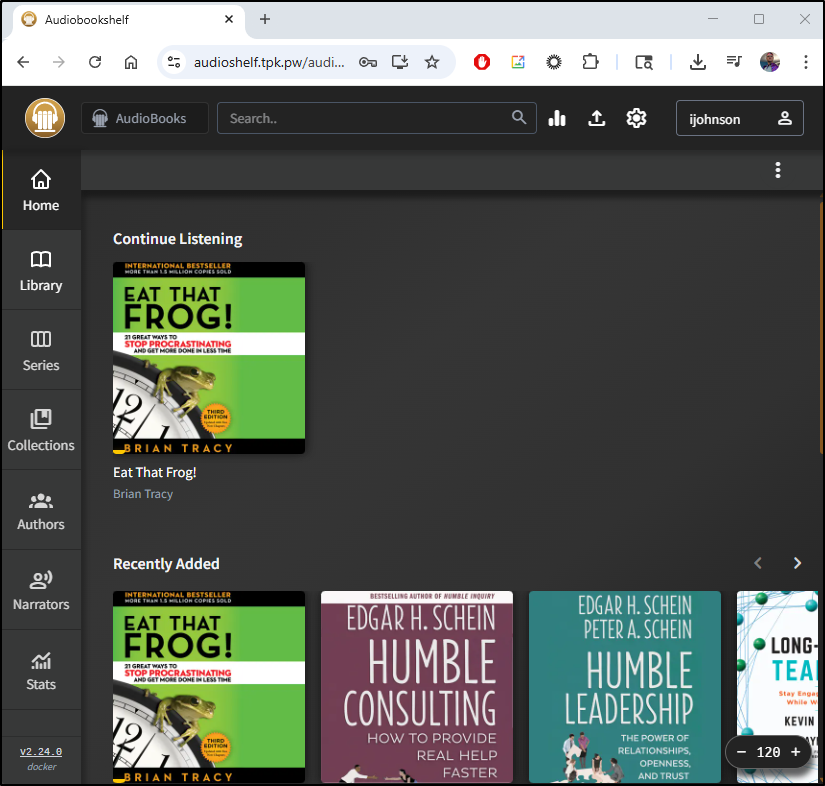This screenshot has height=786, width=825.
Task: Open the AudioBooks library selector
Action: point(145,118)
